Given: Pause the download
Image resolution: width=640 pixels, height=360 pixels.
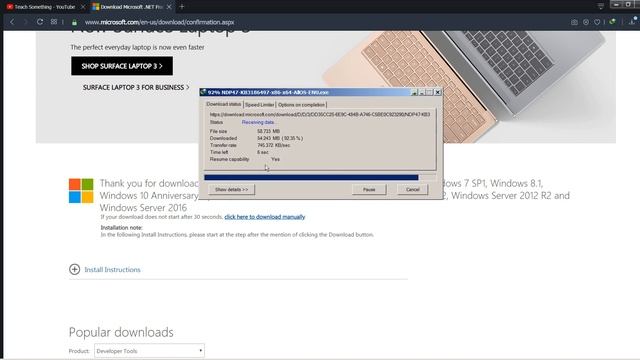Looking at the screenshot, I should (369, 189).
